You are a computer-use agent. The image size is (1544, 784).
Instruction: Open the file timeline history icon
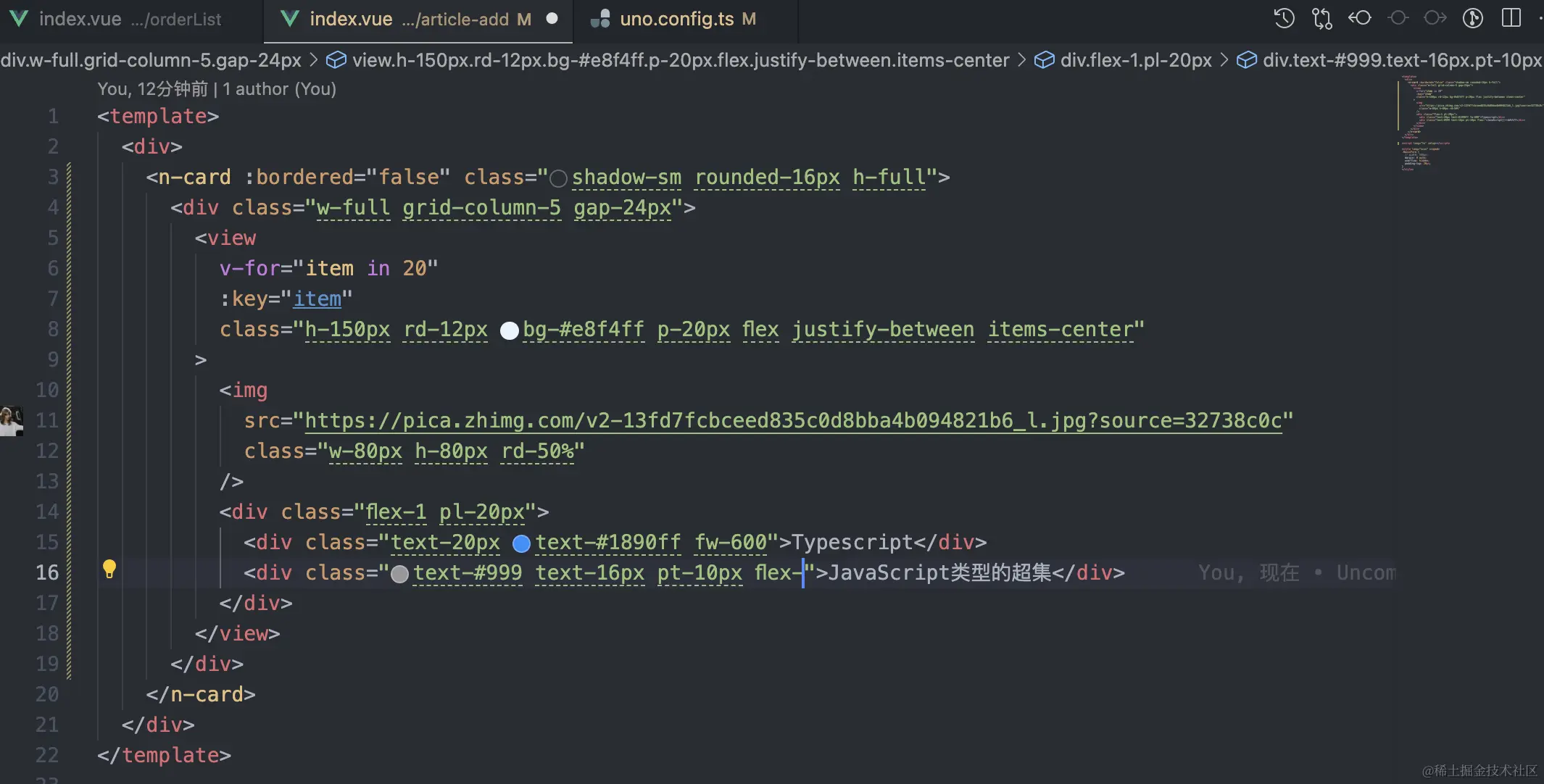[x=1284, y=18]
